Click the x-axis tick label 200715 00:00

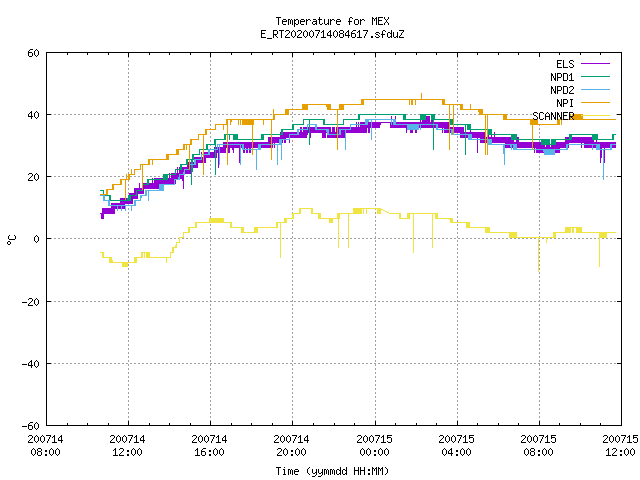pos(374,446)
